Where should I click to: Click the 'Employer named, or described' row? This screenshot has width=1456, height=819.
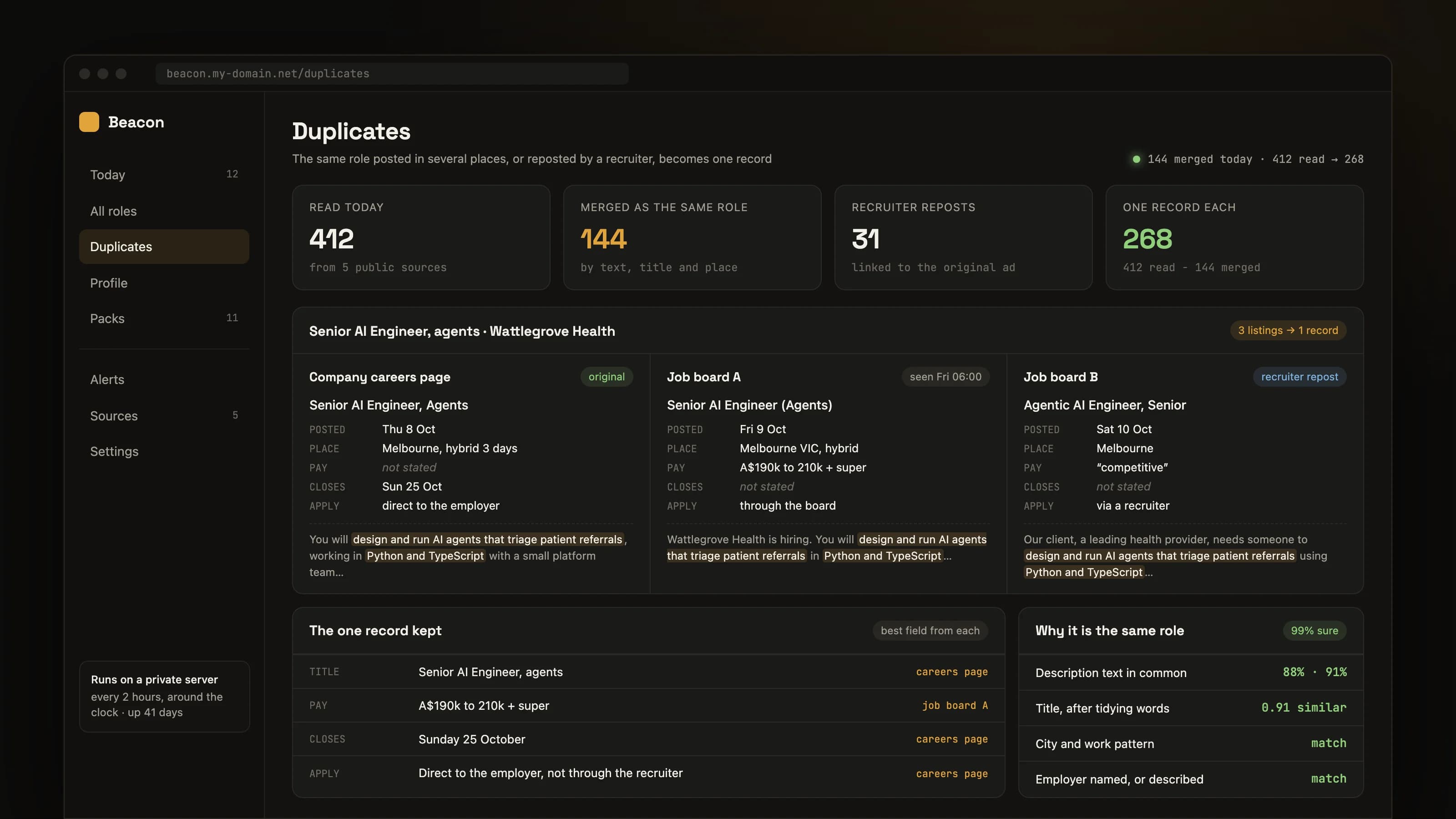point(1191,779)
